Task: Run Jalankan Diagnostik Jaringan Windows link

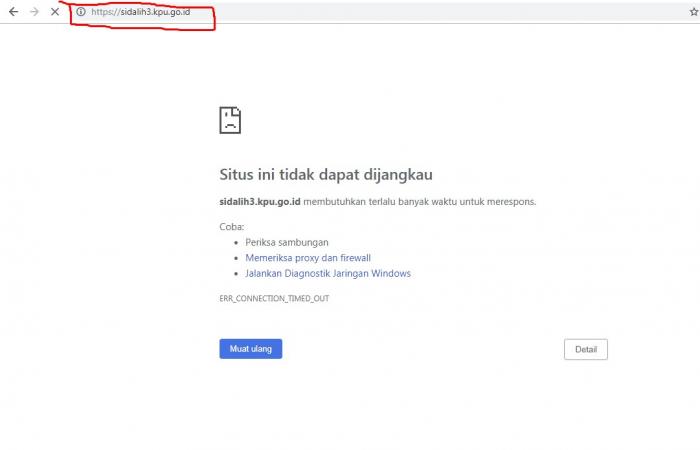Action: 328,273
